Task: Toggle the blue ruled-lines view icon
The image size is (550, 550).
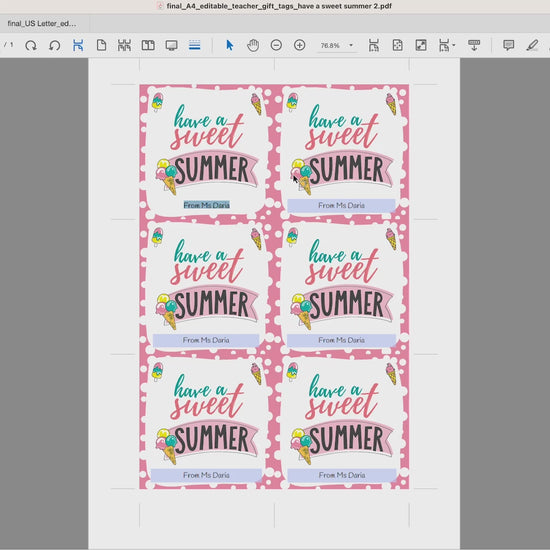Action: [195, 45]
